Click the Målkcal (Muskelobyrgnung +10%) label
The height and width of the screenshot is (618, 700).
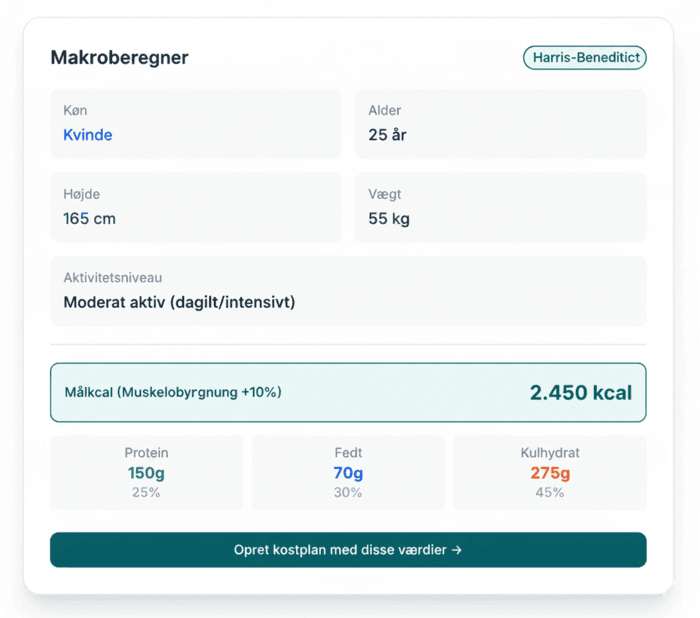click(173, 392)
